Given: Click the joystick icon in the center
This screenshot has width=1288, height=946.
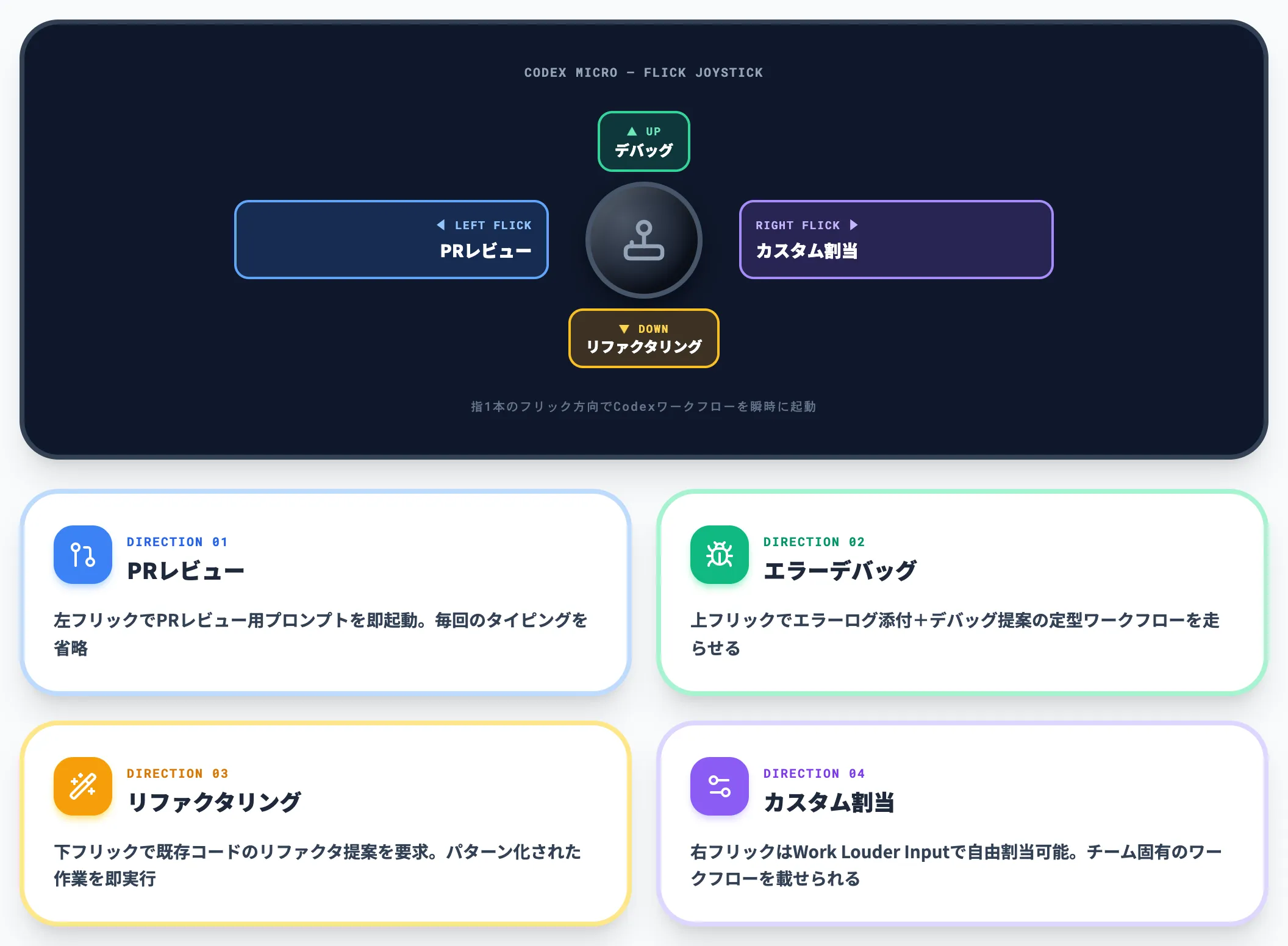Looking at the screenshot, I should pyautogui.click(x=643, y=240).
